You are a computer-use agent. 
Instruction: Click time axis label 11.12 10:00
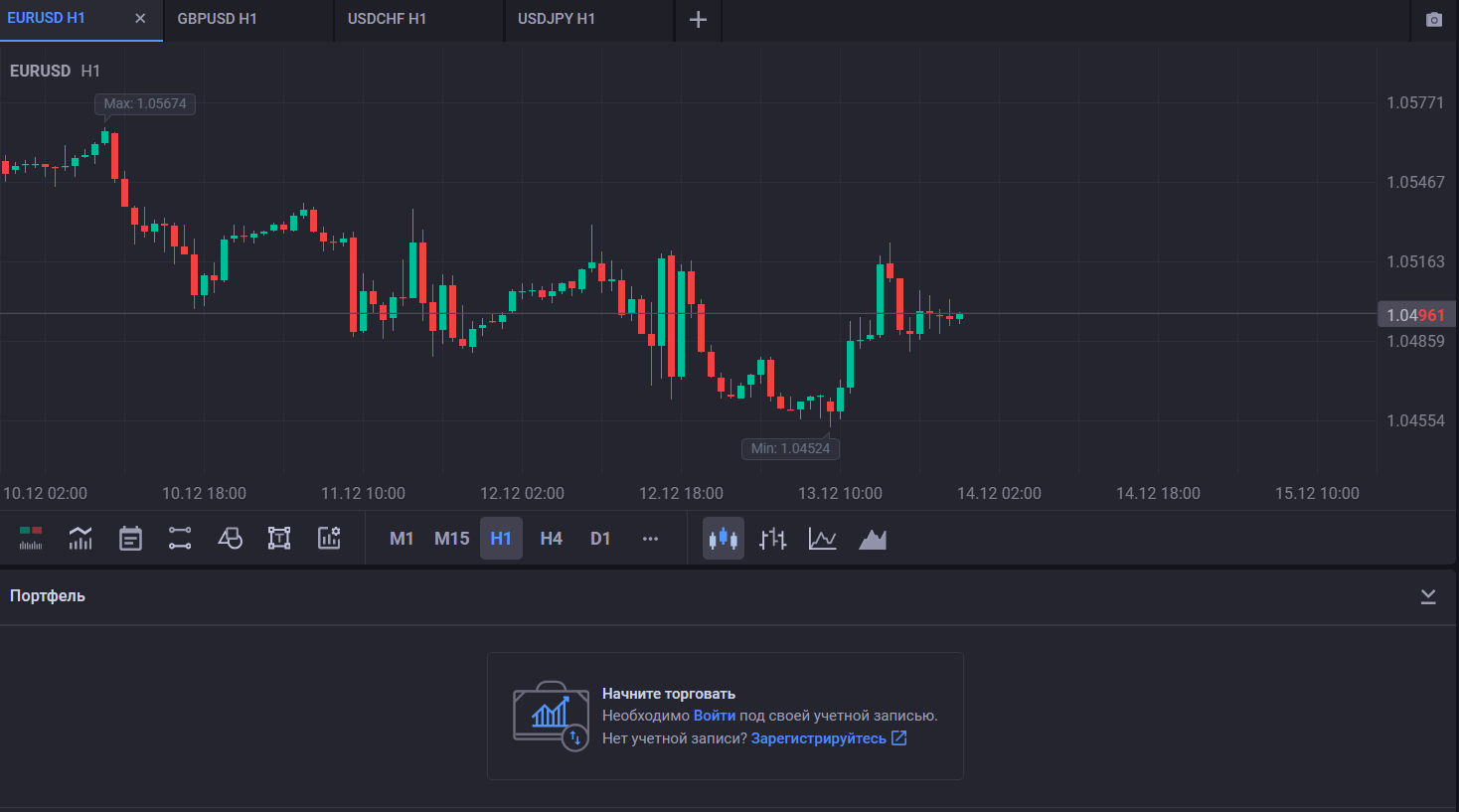tap(363, 493)
